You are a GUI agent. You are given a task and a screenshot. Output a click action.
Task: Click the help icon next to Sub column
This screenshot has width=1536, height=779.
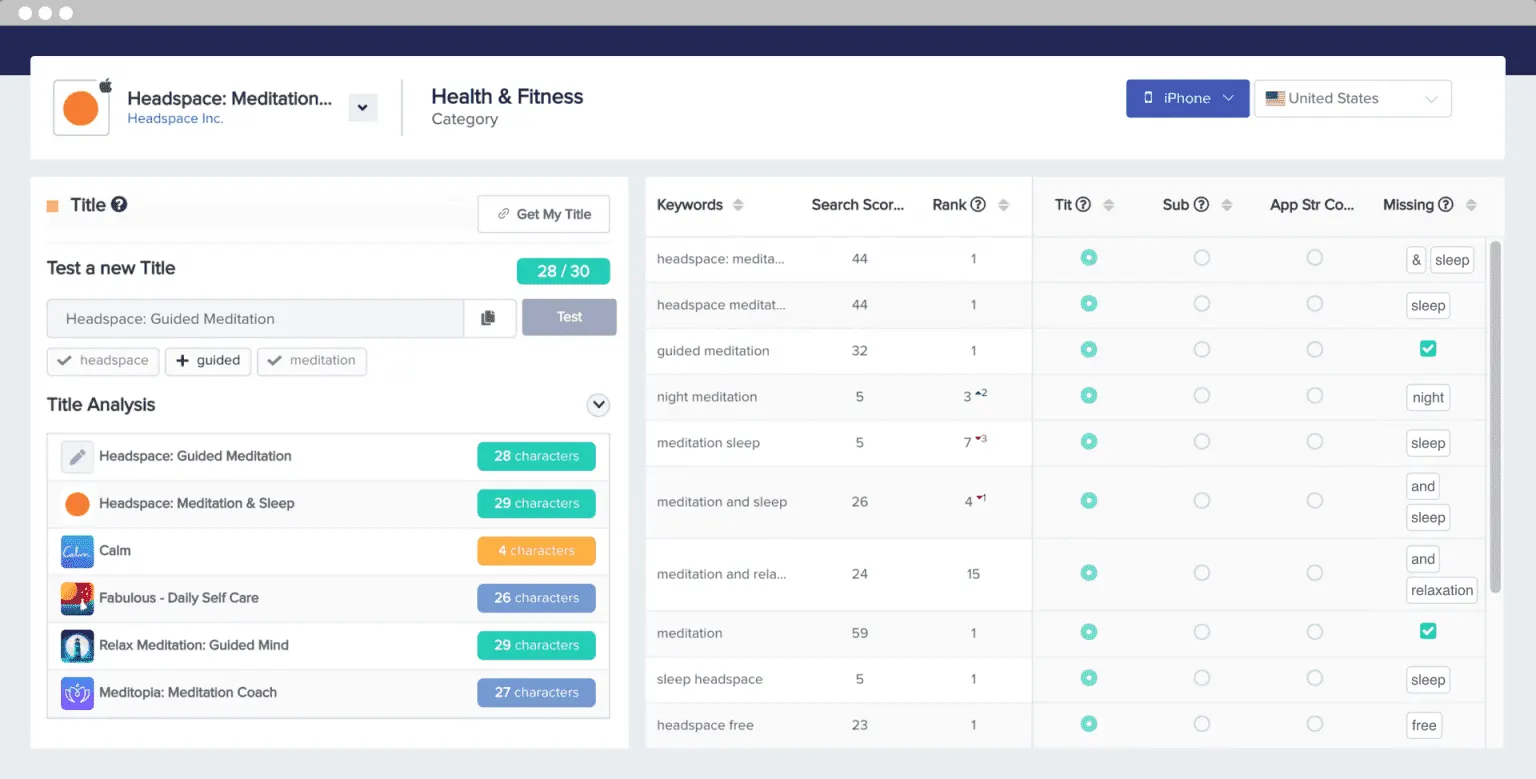pos(1201,205)
